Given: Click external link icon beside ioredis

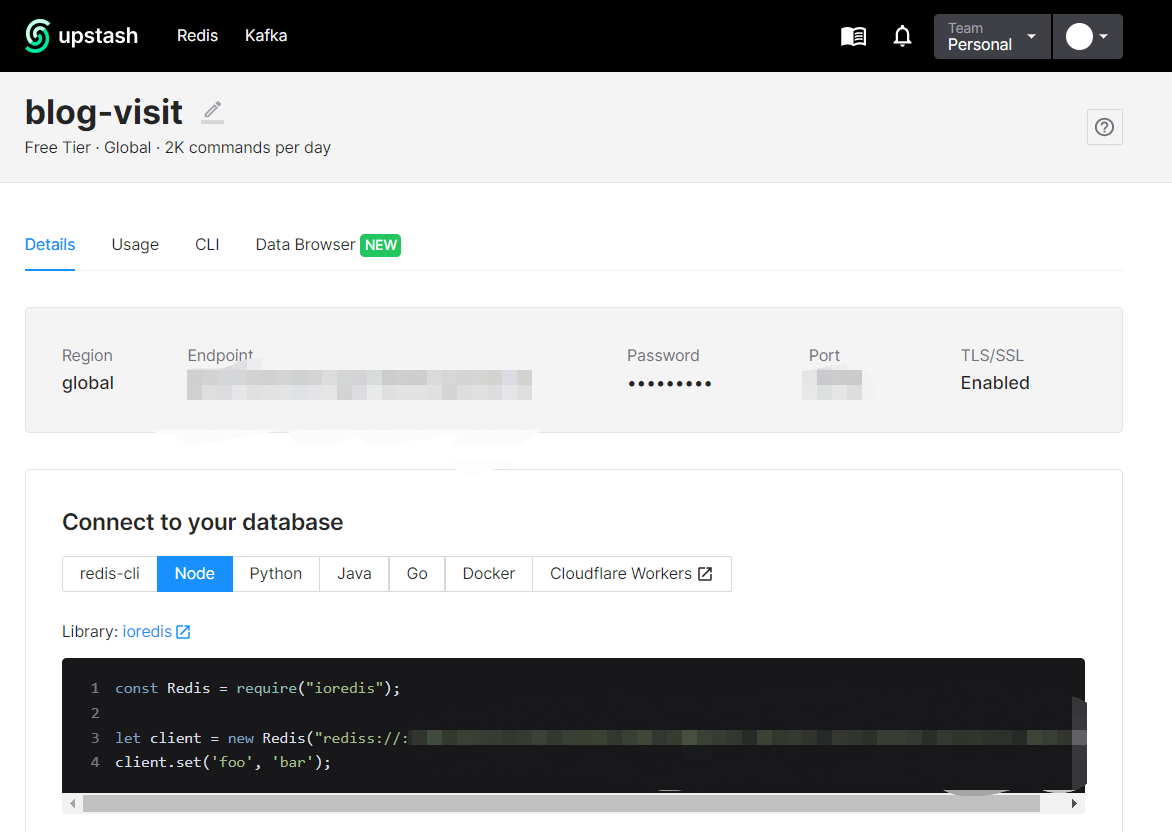Looking at the screenshot, I should click(183, 632).
